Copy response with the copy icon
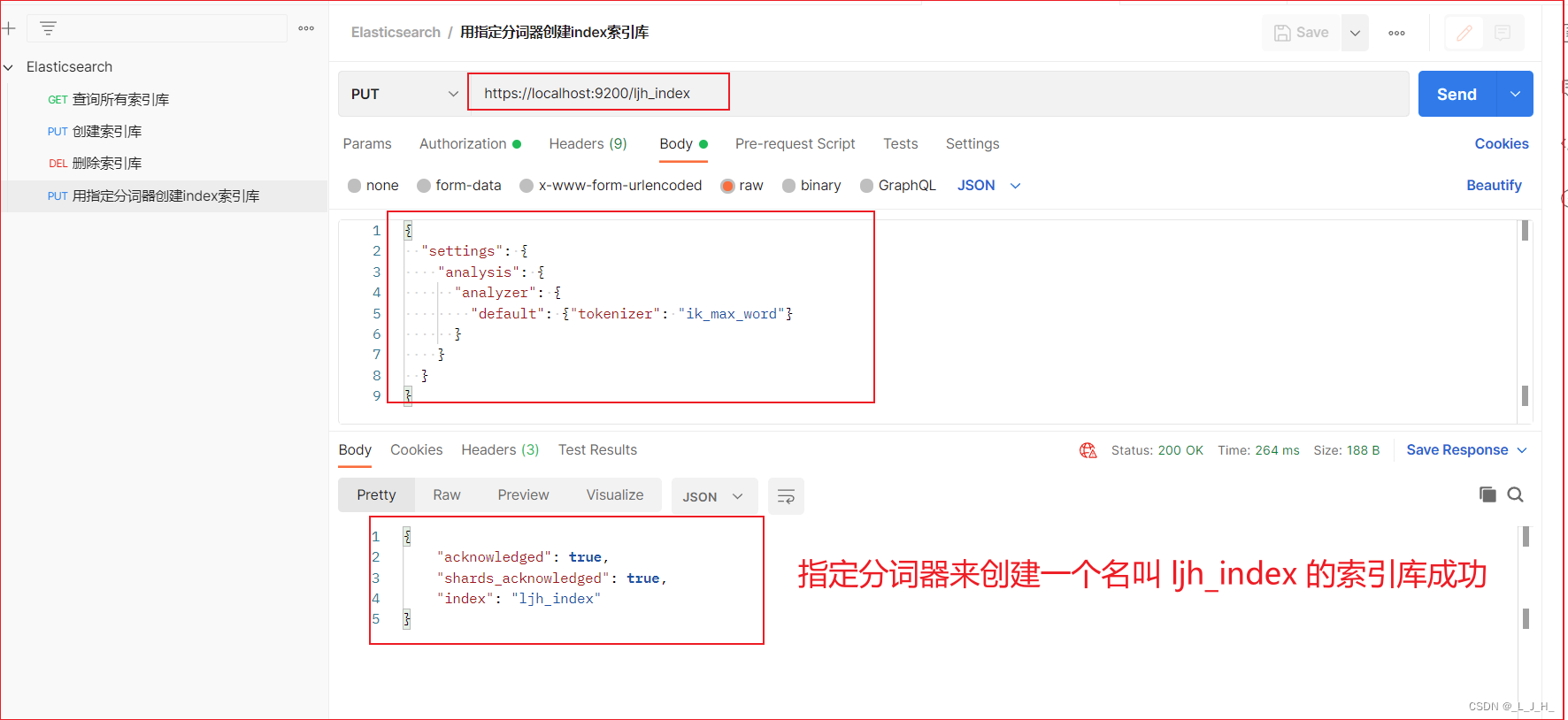Viewport: 1568px width, 720px height. tap(1487, 494)
